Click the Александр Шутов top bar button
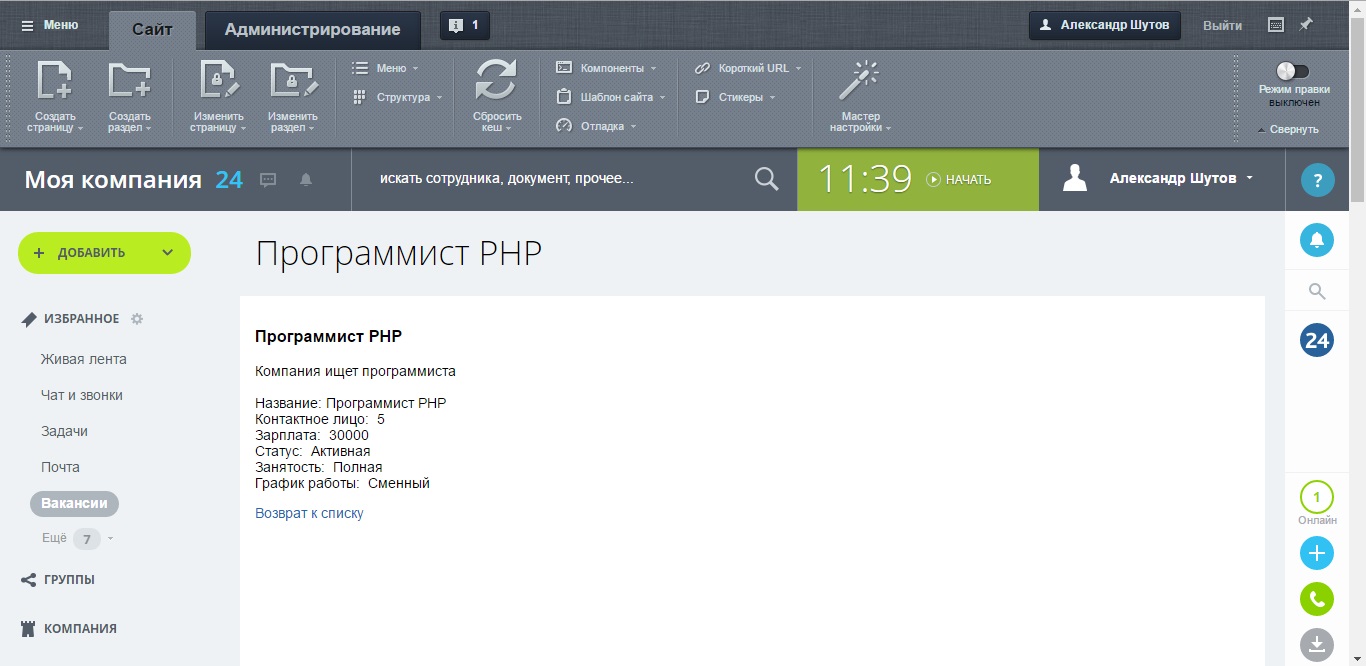Image resolution: width=1366 pixels, height=666 pixels. [x=1105, y=25]
